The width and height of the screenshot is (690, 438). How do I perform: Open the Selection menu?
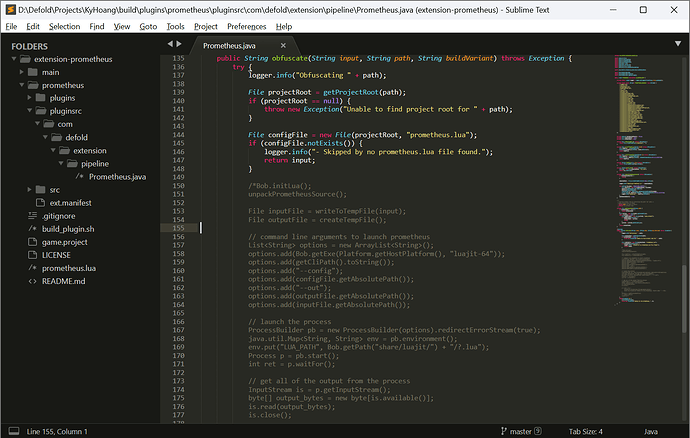[64, 26]
